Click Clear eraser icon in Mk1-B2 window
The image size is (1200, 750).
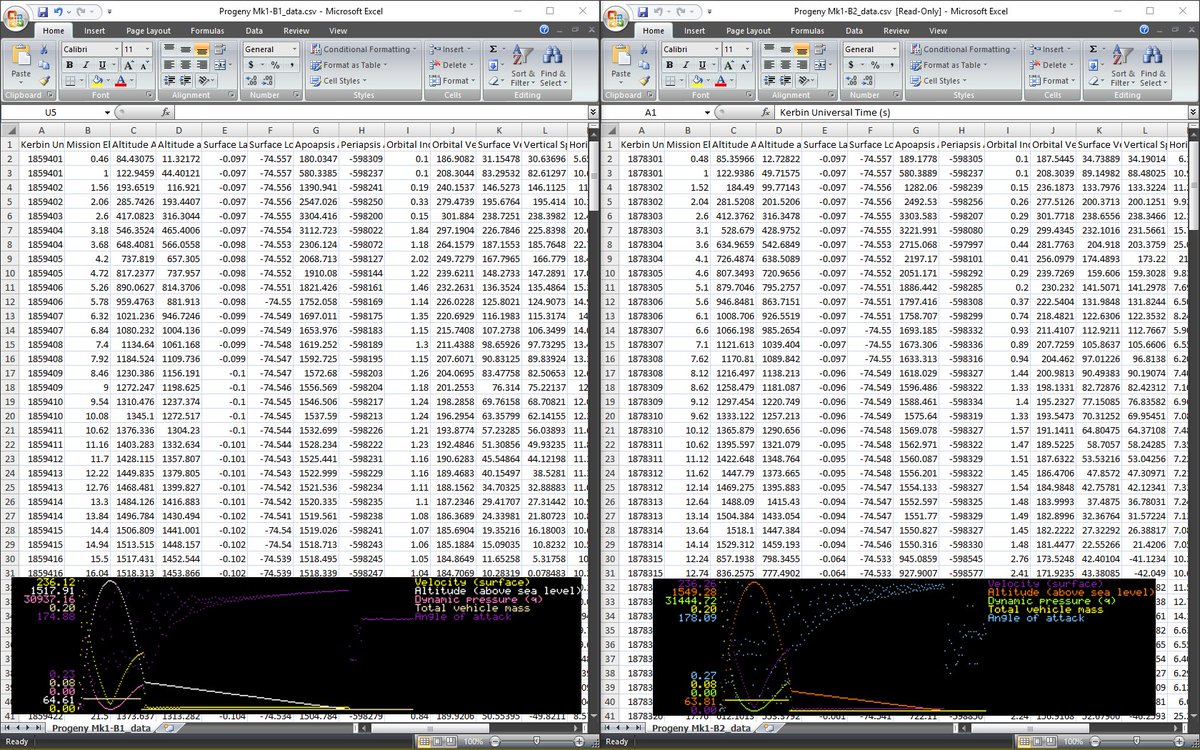click(1094, 80)
